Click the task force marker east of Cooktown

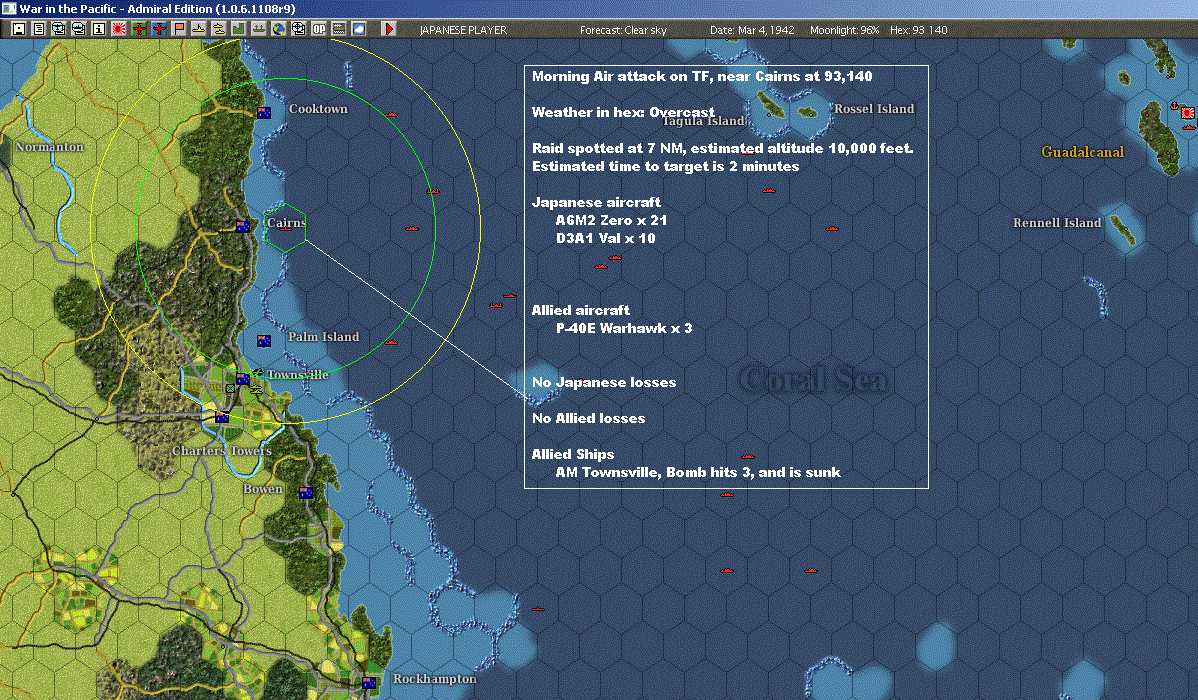point(391,115)
